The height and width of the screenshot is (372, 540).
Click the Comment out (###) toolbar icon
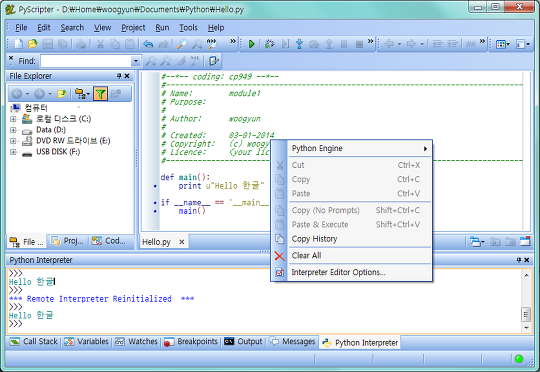coord(471,44)
